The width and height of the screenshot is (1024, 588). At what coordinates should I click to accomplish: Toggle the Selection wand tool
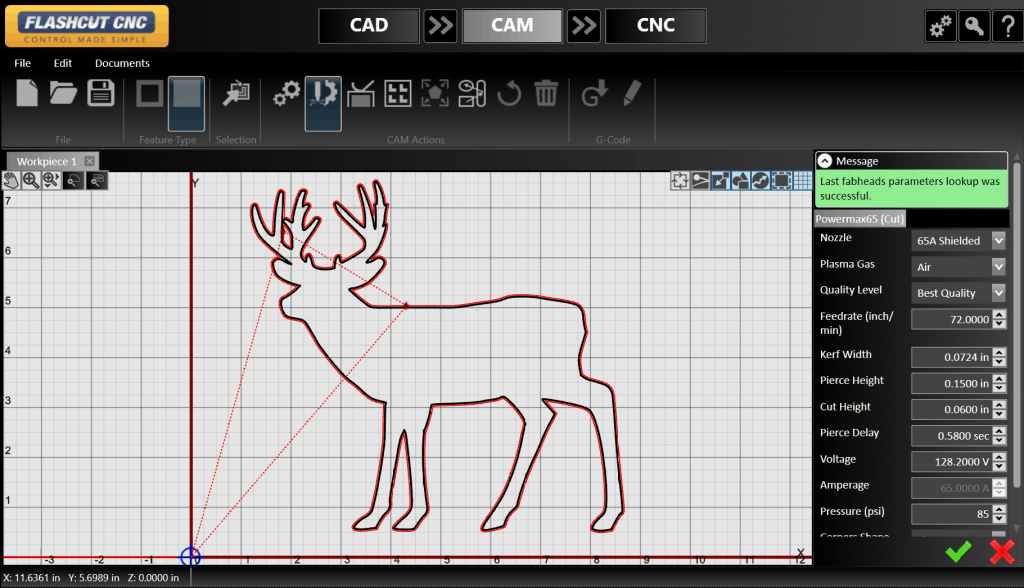point(235,92)
